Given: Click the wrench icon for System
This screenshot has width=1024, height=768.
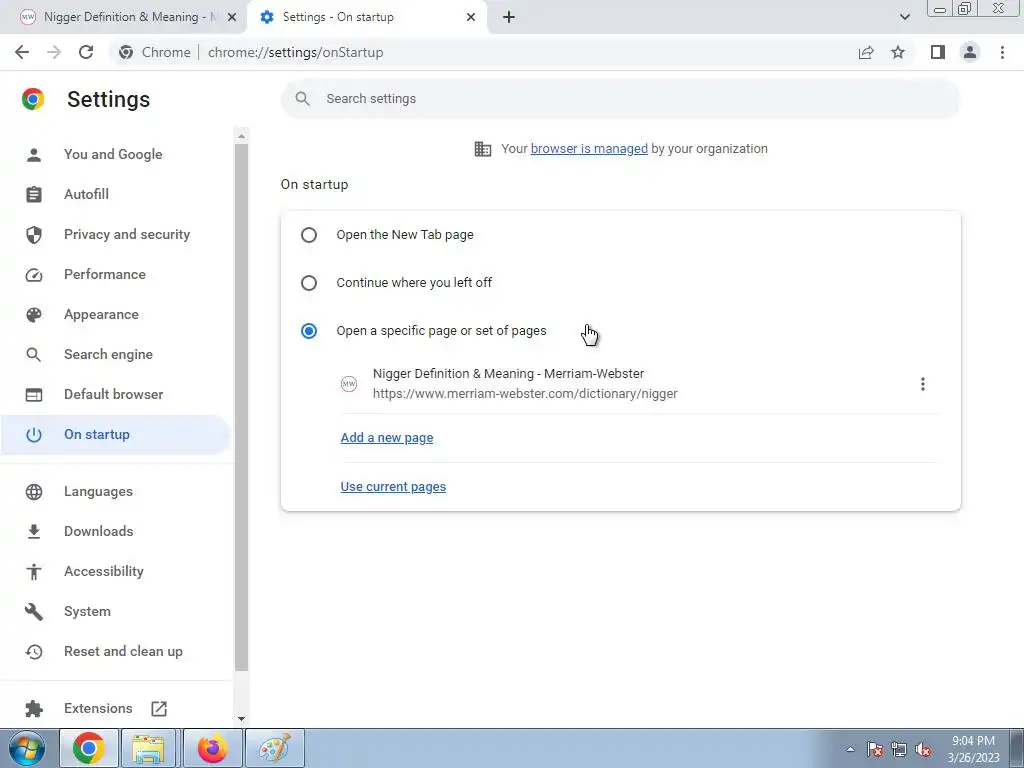Looking at the screenshot, I should pyautogui.click(x=34, y=611).
